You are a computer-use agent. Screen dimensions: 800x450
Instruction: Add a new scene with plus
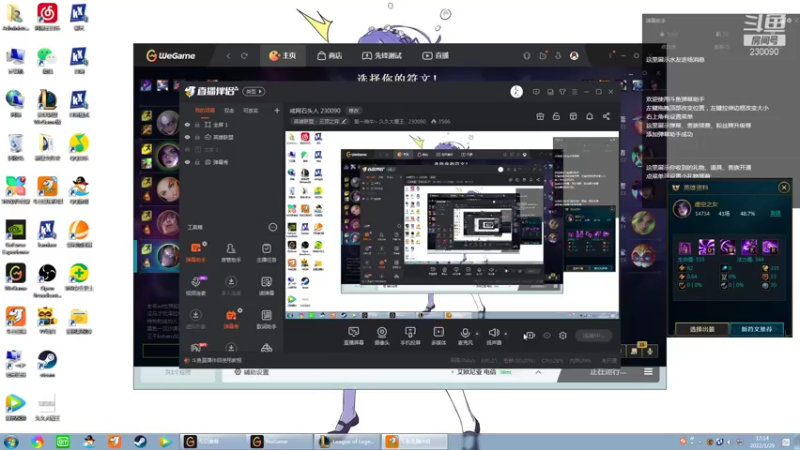click(277, 110)
